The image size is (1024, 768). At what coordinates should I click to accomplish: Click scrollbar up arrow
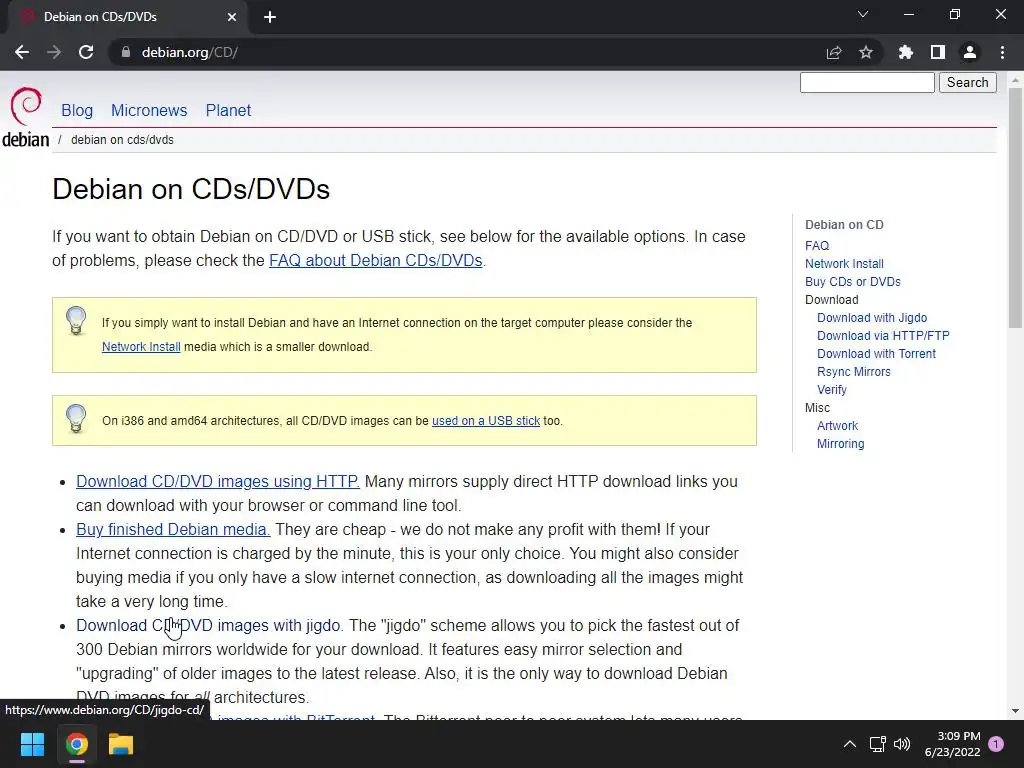point(1015,80)
